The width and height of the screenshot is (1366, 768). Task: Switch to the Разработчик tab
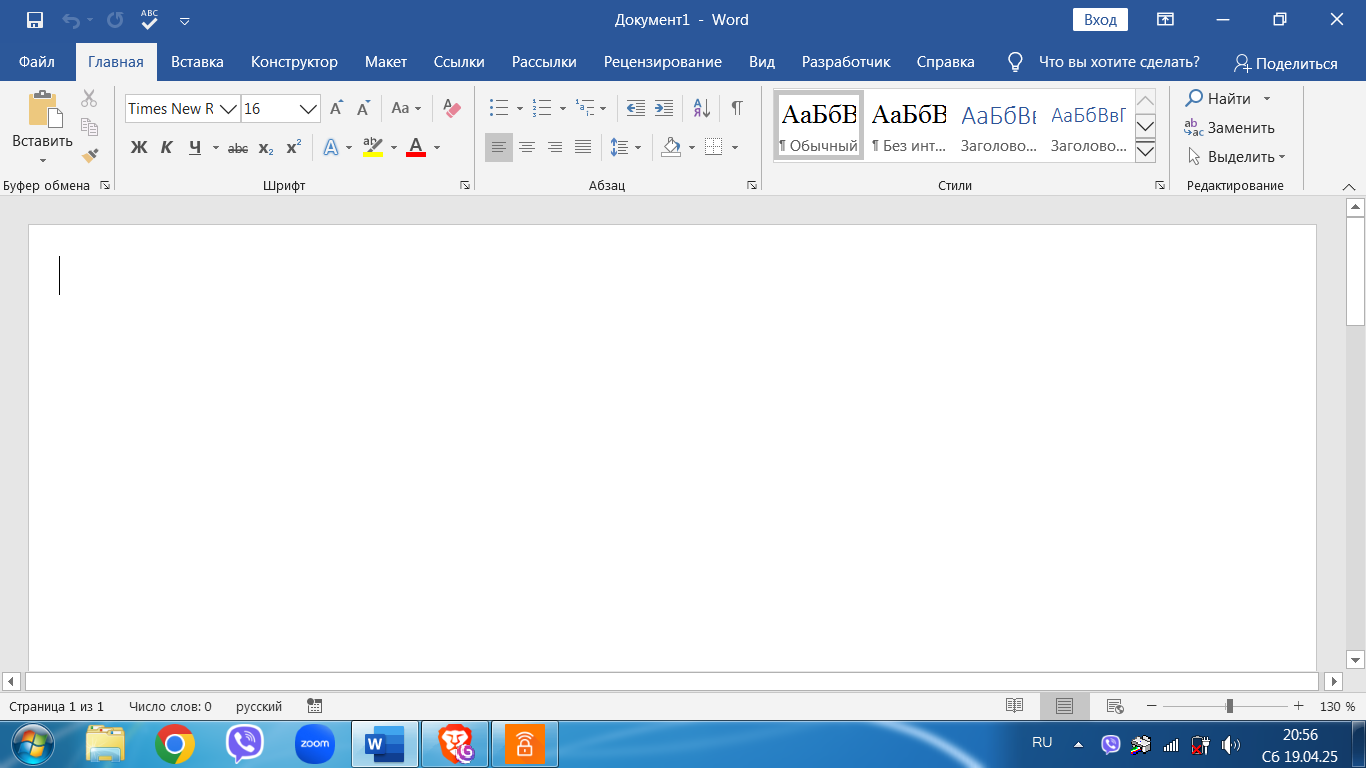846,62
